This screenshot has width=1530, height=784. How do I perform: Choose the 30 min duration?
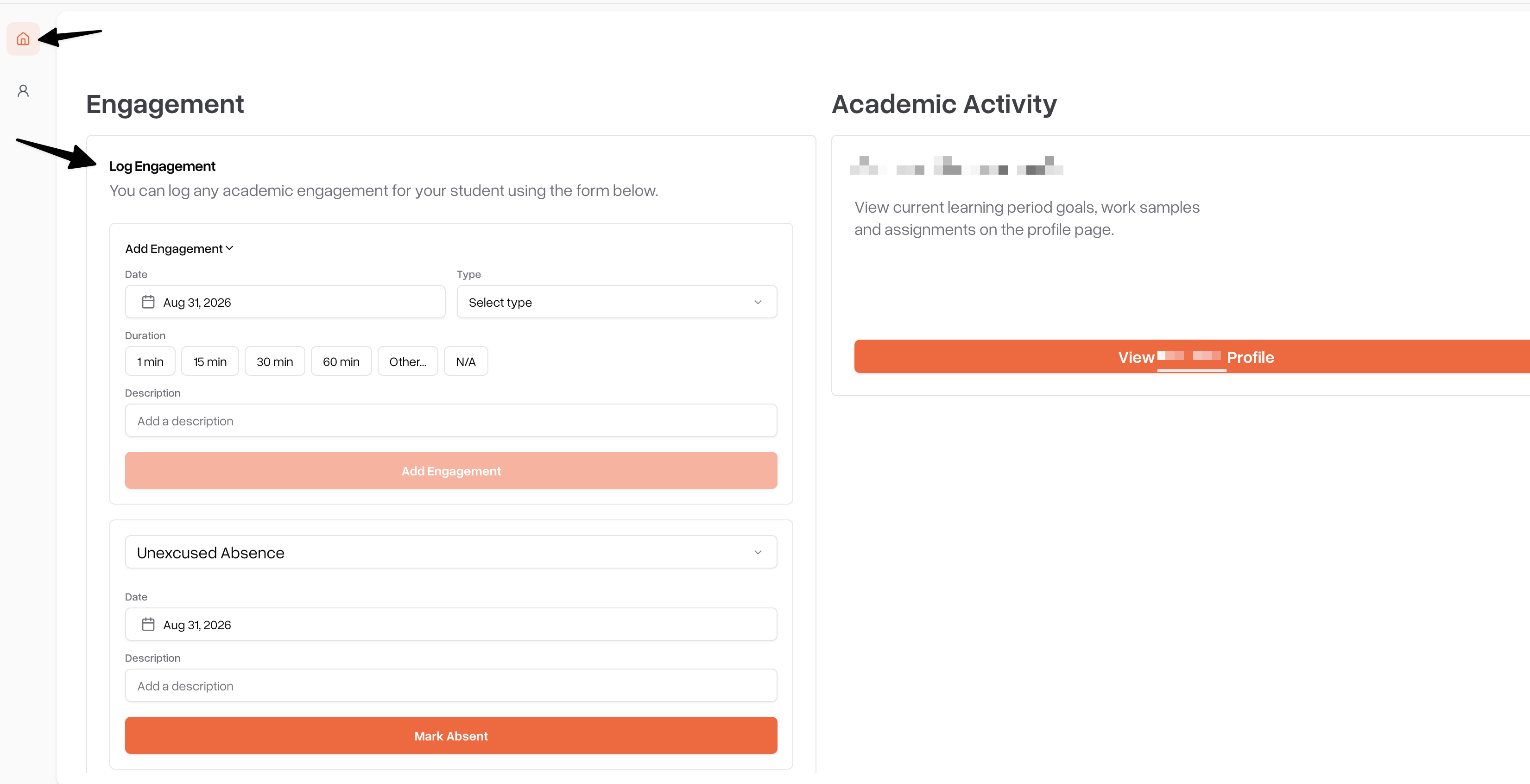(x=274, y=362)
